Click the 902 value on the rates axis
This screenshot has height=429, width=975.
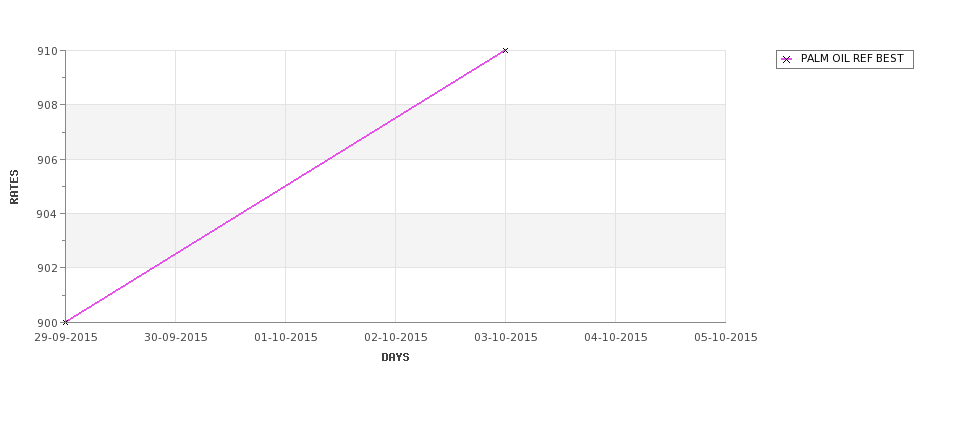48,268
